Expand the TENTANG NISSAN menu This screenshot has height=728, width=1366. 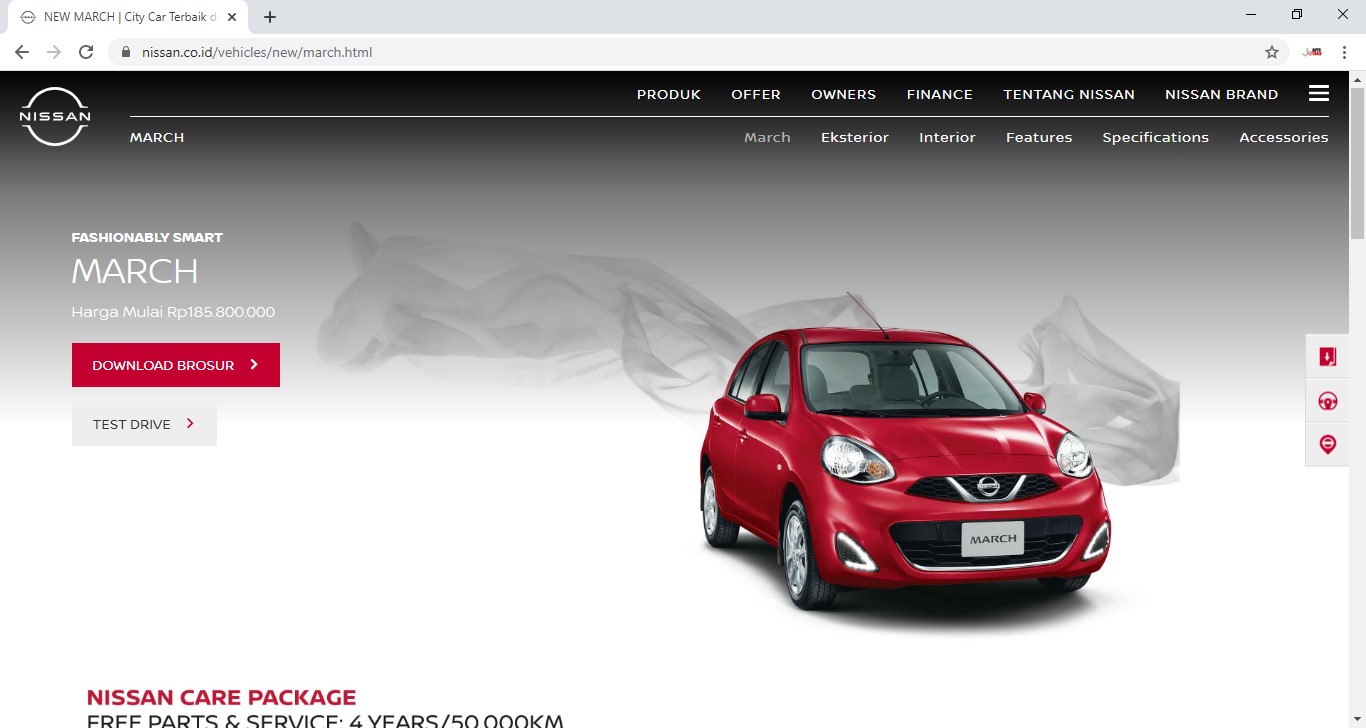(1068, 94)
